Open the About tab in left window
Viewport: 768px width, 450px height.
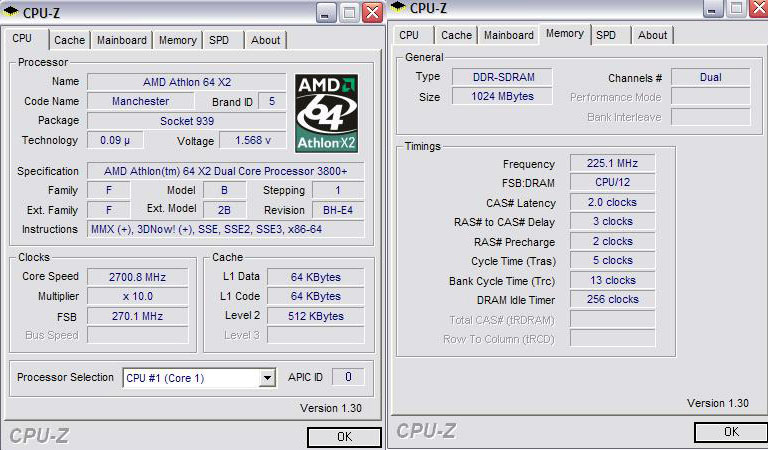[x=265, y=40]
